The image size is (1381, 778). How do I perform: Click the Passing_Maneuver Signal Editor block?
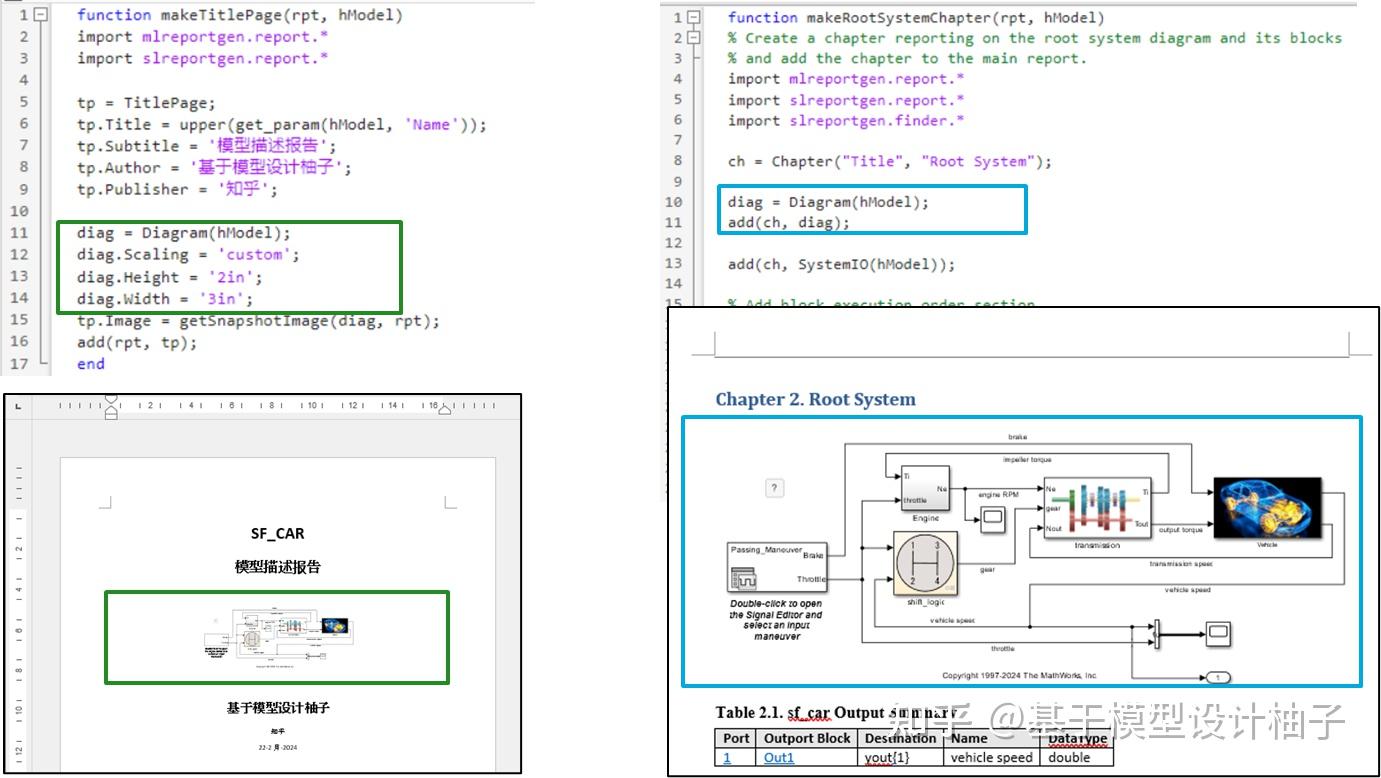tap(775, 567)
